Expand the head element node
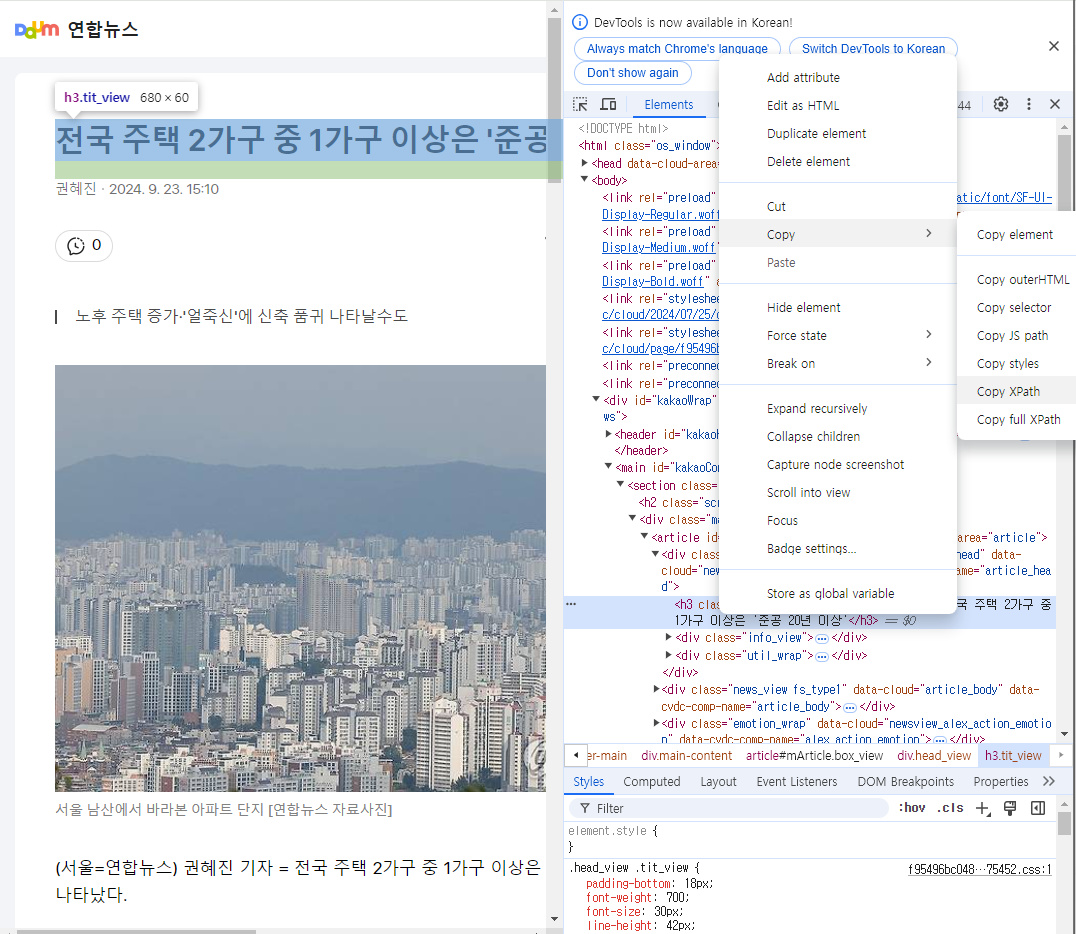The height and width of the screenshot is (934, 1076). tap(585, 163)
